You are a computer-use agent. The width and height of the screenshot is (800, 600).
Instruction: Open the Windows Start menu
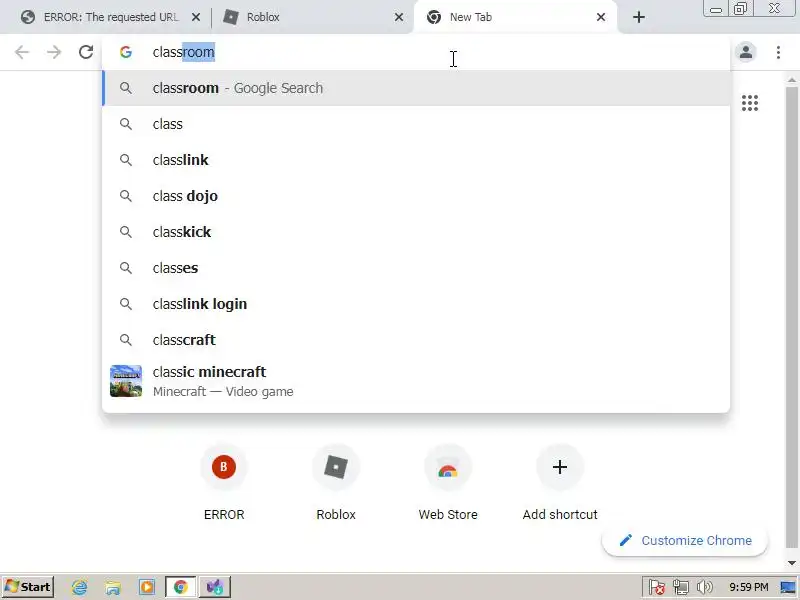(28, 587)
